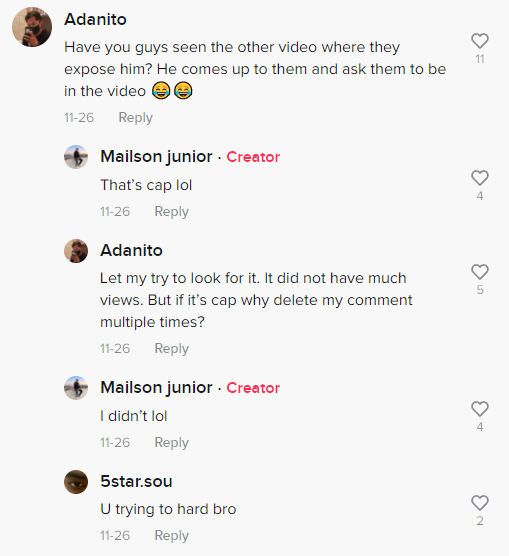Open 5star.sou username link
The width and height of the screenshot is (509, 556).
coord(136,481)
